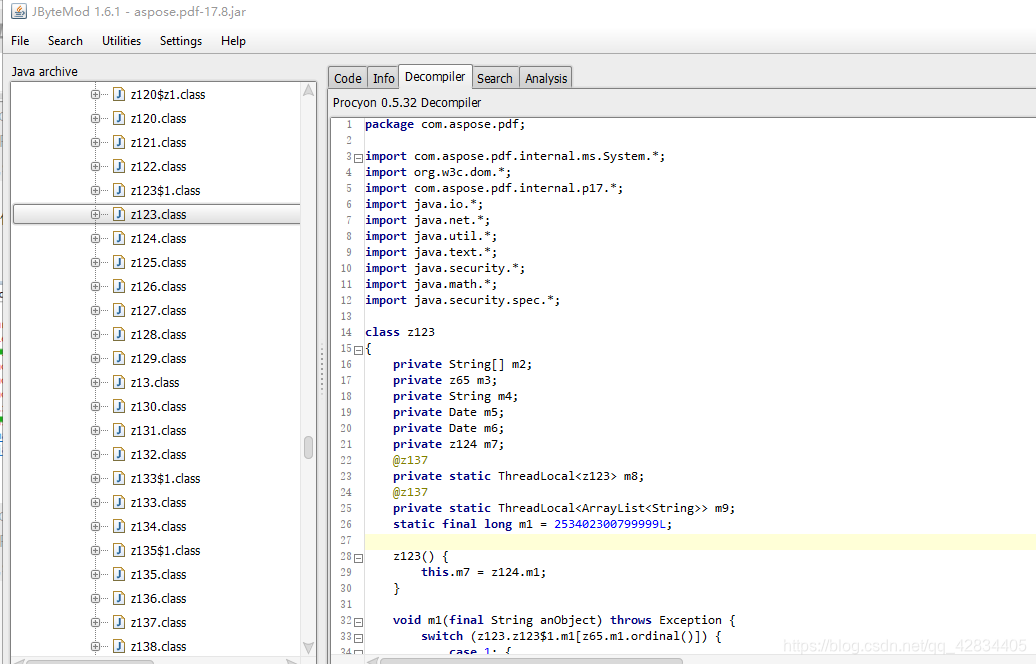Open the Code tab
Image resolution: width=1036 pixels, height=664 pixels.
348,78
